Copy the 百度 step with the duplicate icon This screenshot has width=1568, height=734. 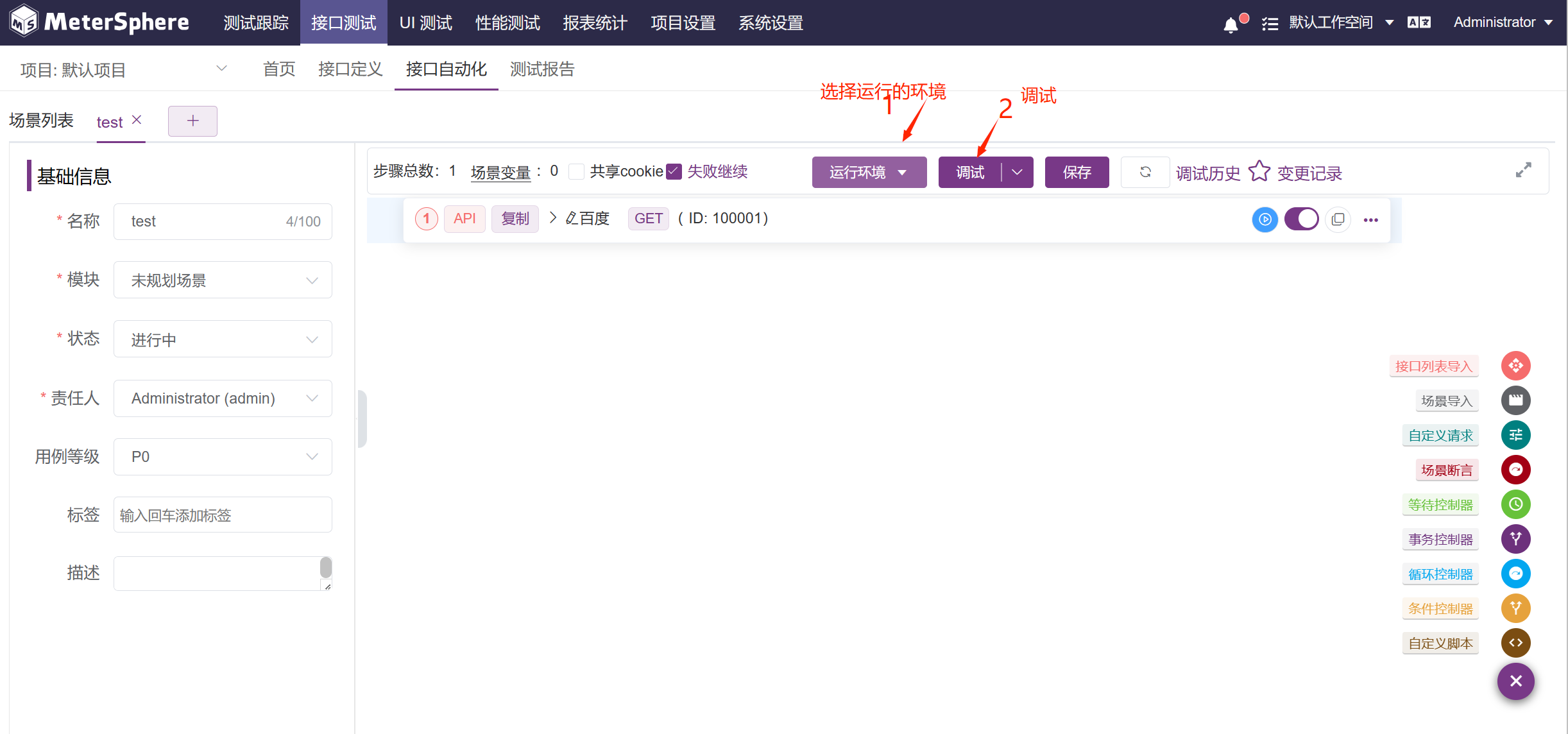[1338, 219]
